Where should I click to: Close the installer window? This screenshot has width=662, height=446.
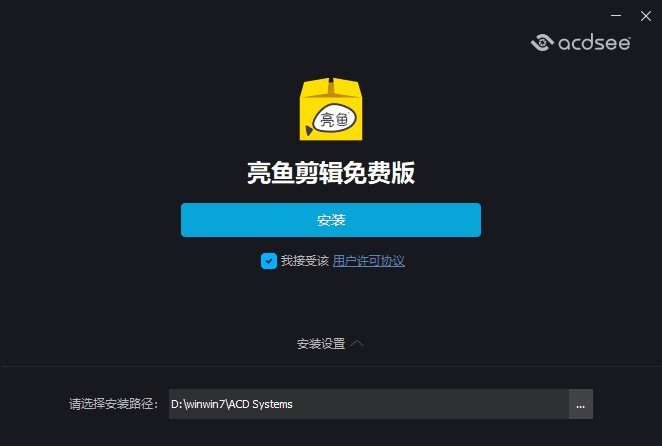click(x=646, y=16)
